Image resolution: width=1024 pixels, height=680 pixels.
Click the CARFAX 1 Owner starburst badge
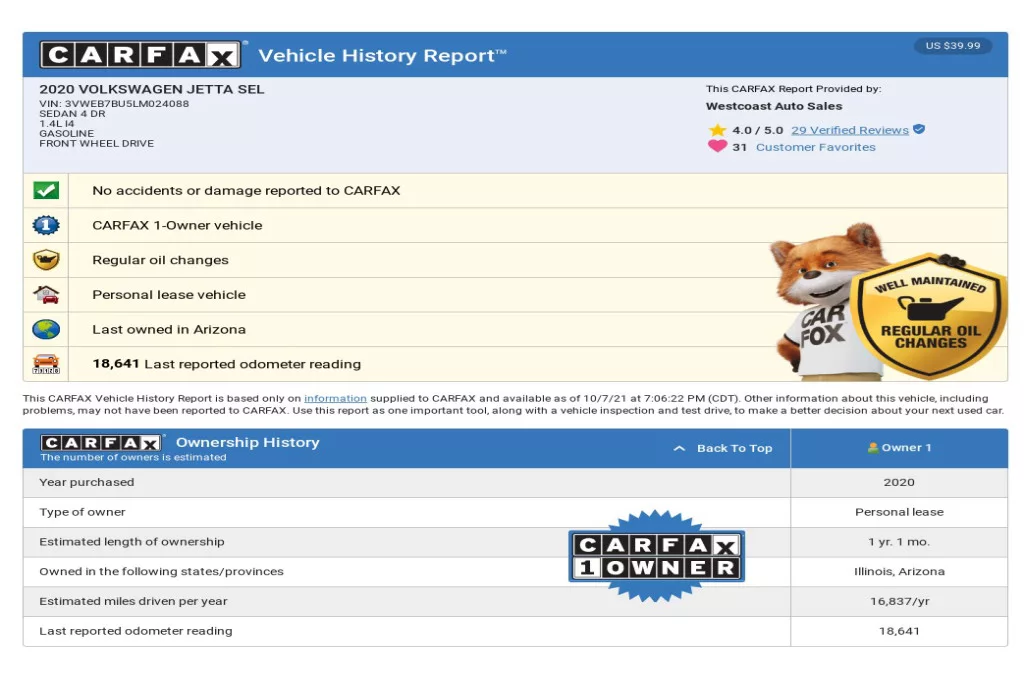(x=657, y=557)
